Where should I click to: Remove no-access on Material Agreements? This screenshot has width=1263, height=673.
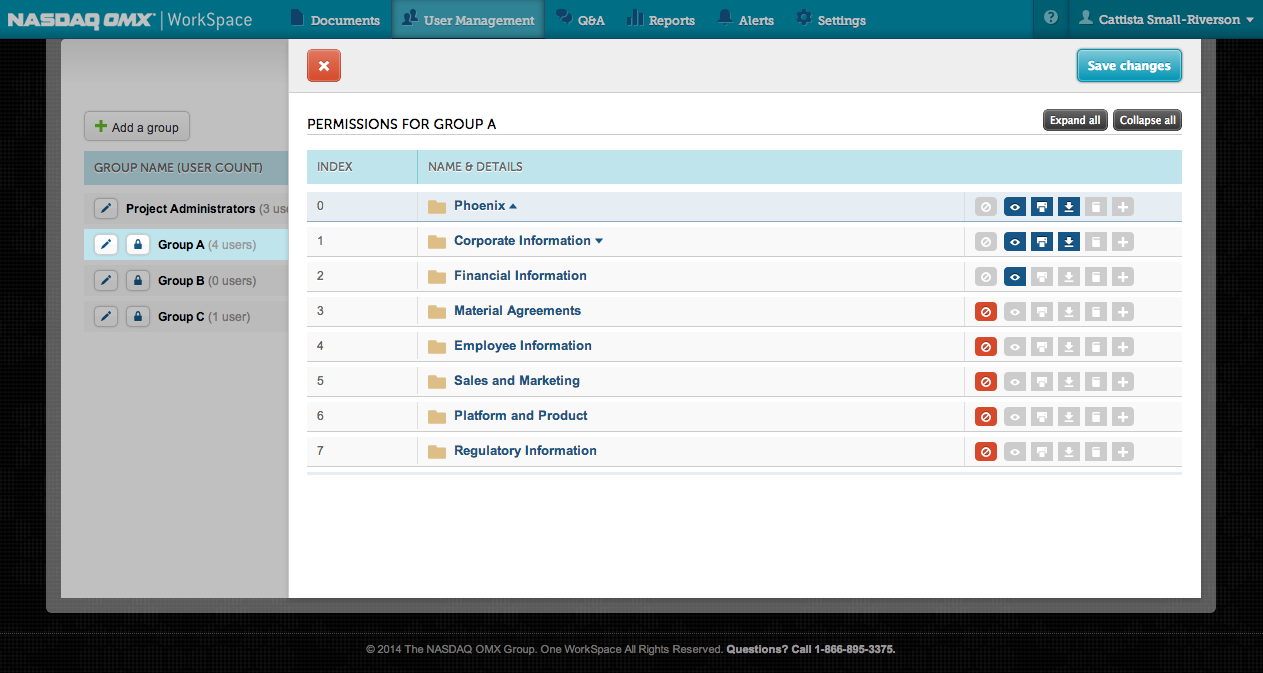click(x=986, y=312)
